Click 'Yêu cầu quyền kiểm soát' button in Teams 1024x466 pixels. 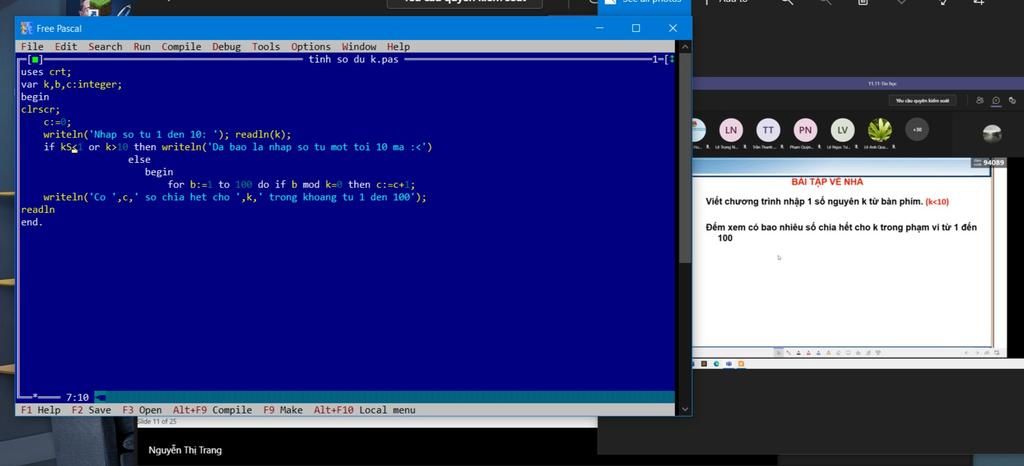[922, 101]
